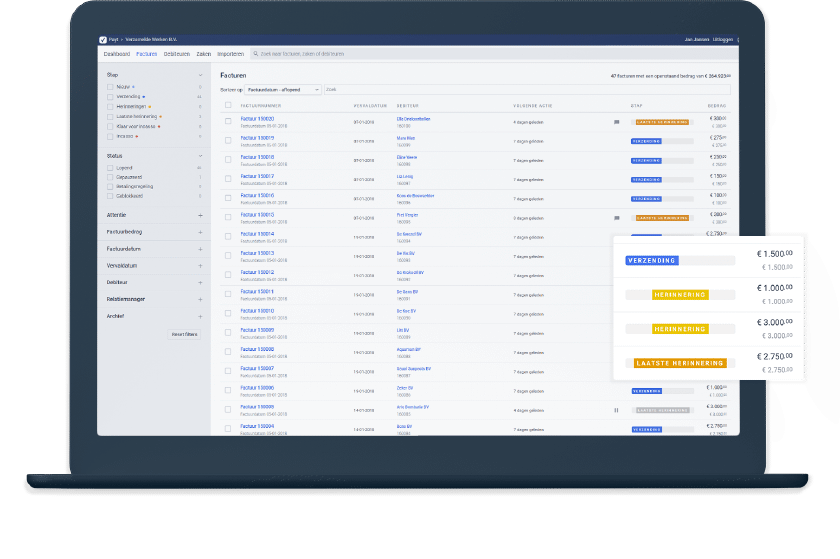Expand the Archief filter section
This screenshot has width=840, height=559.
(x=200, y=316)
